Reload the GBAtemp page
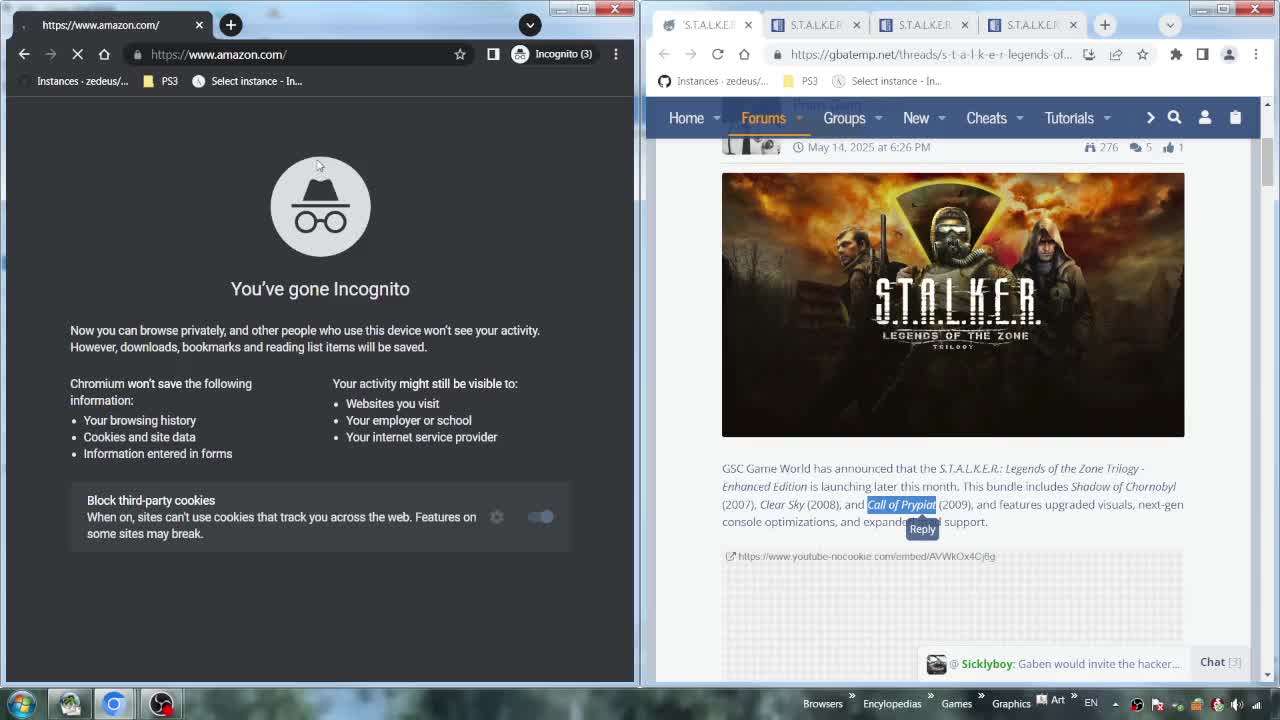 (x=717, y=54)
